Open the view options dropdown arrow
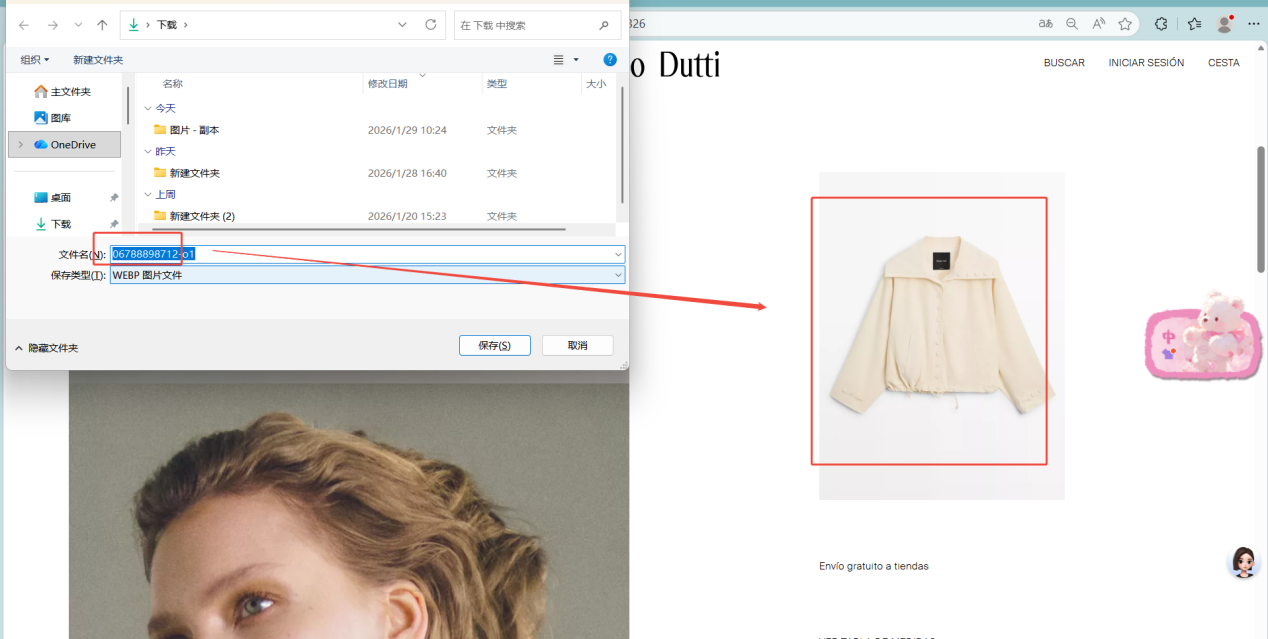This screenshot has width=1268, height=639. point(577,60)
